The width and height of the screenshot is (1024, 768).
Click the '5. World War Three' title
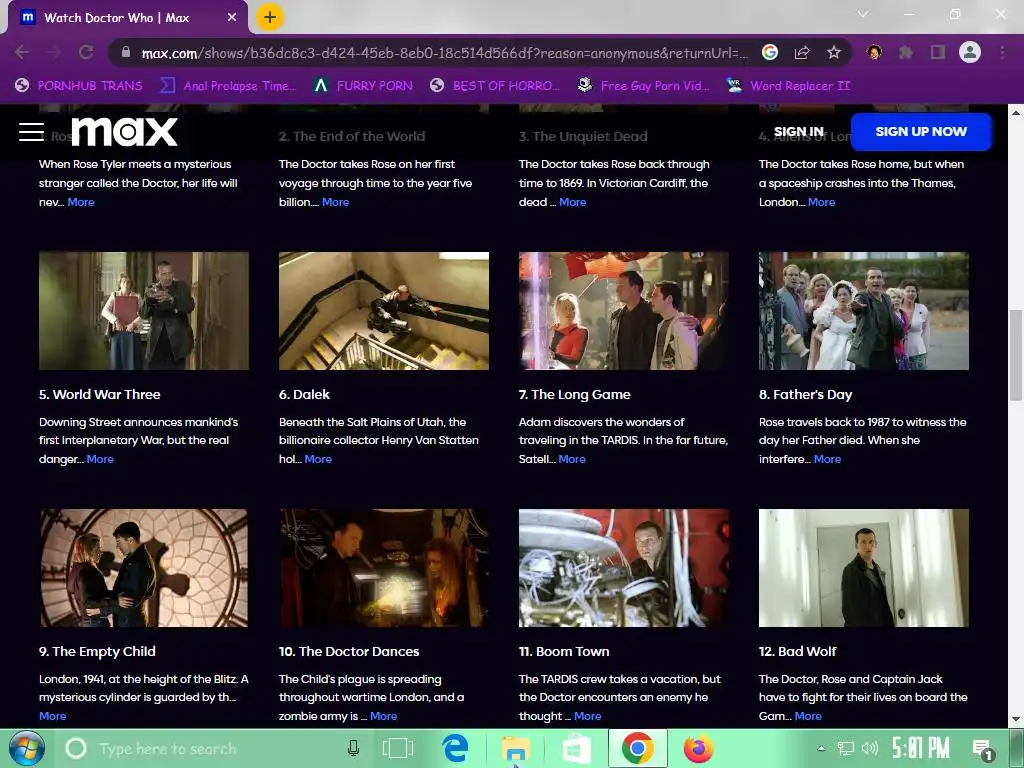click(100, 394)
